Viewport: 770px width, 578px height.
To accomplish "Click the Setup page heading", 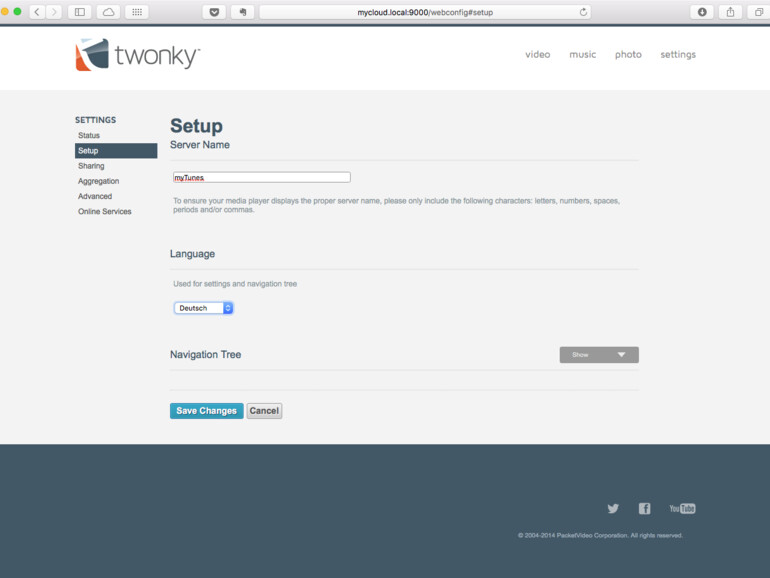I will (196, 126).
